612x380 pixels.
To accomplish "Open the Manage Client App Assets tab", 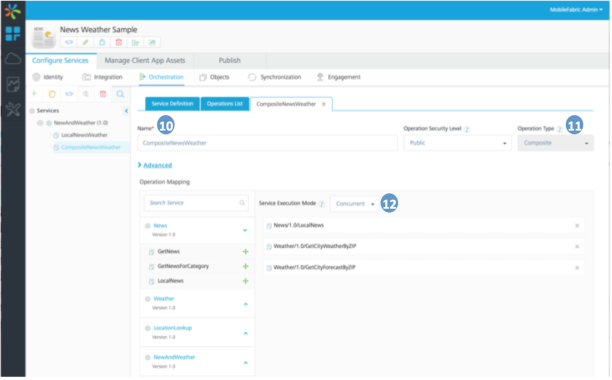I will 145,60.
